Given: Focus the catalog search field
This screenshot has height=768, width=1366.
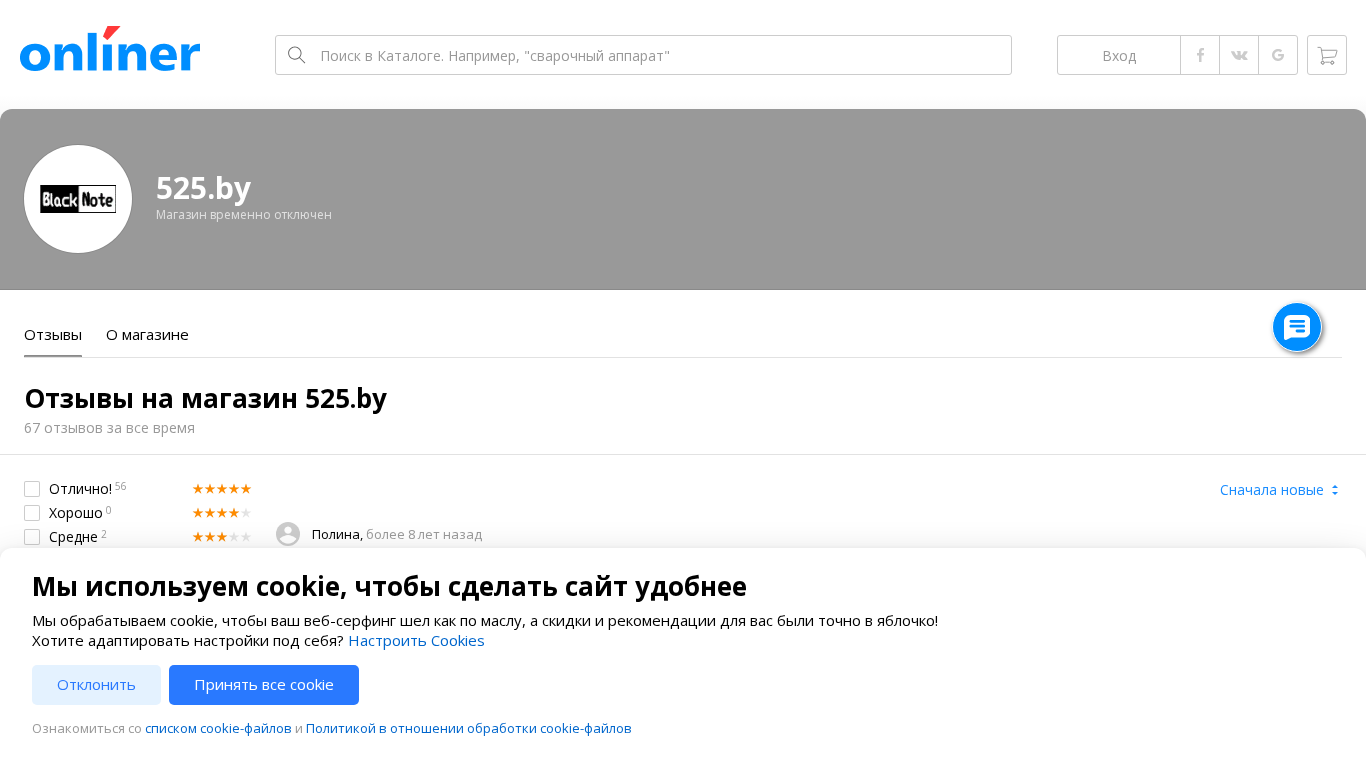Looking at the screenshot, I should [643, 55].
